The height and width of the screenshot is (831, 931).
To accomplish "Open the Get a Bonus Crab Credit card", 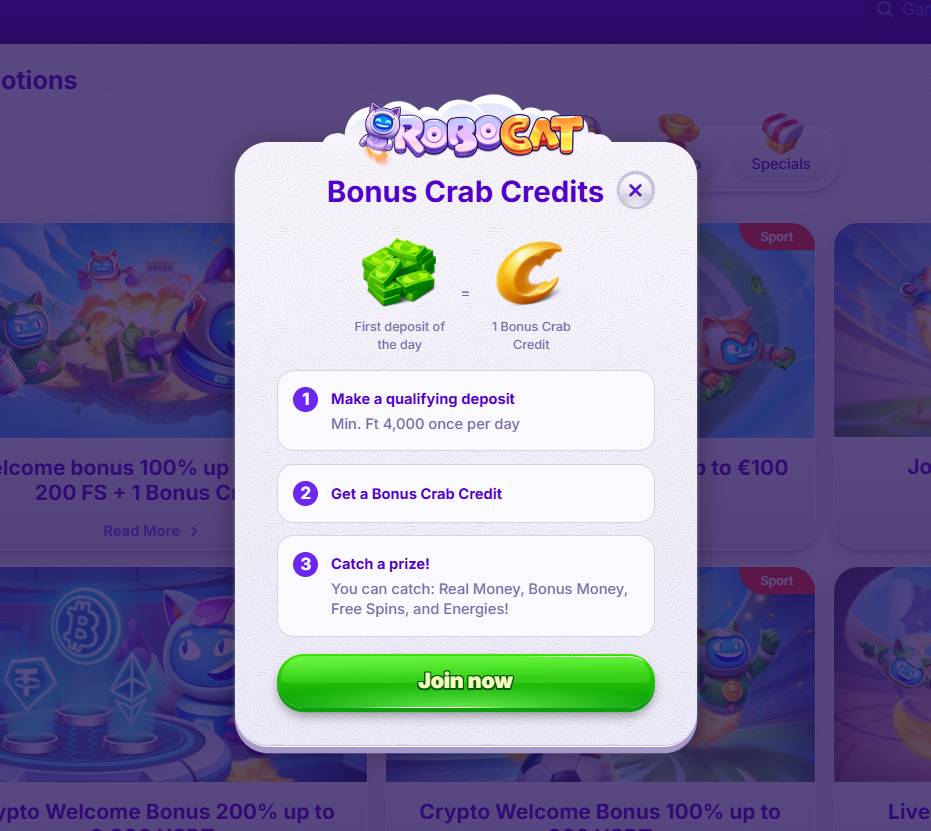I will [466, 493].
